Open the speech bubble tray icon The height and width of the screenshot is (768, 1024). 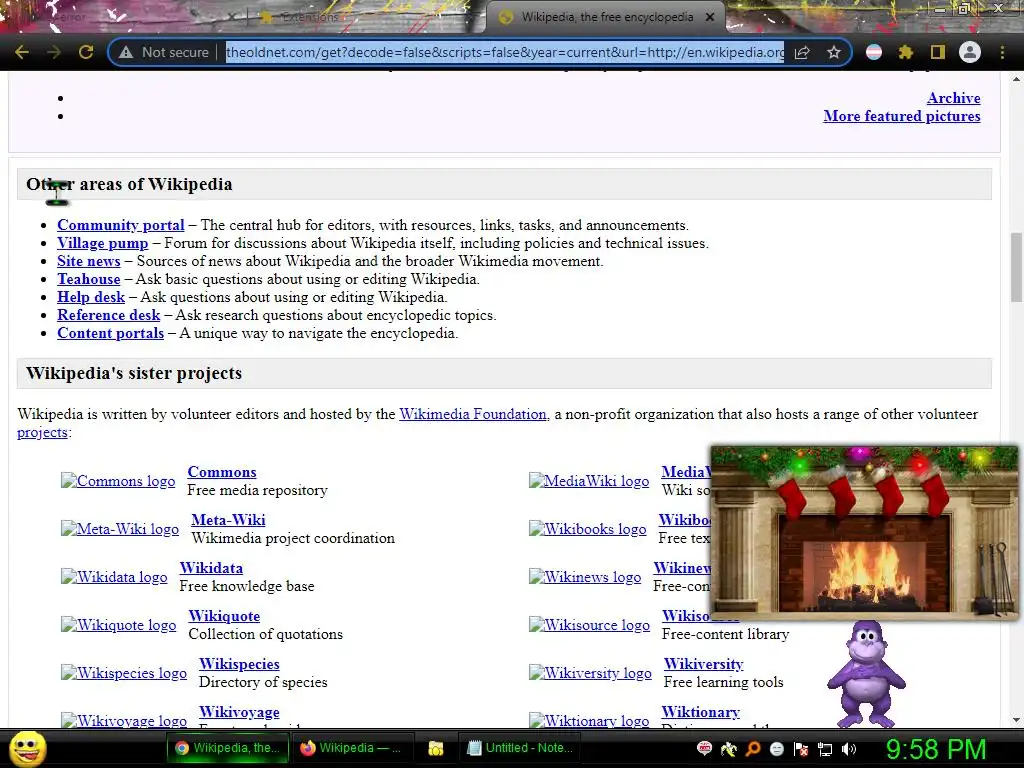pos(704,749)
